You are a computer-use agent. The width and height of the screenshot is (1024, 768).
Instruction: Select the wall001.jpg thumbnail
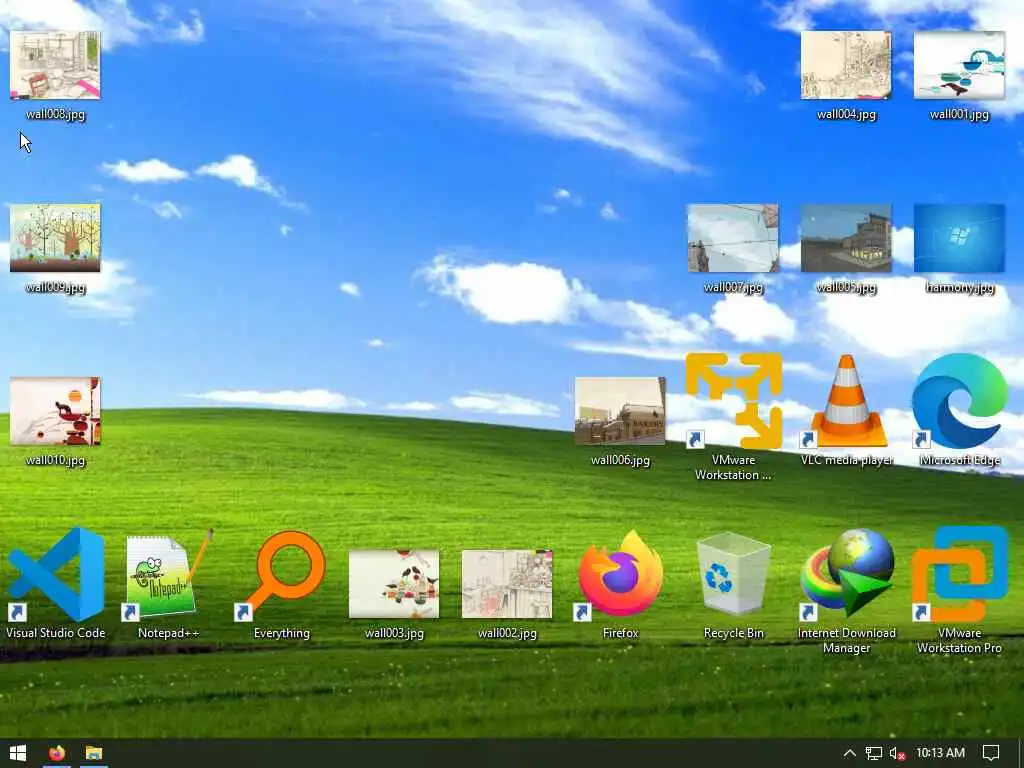(x=959, y=65)
